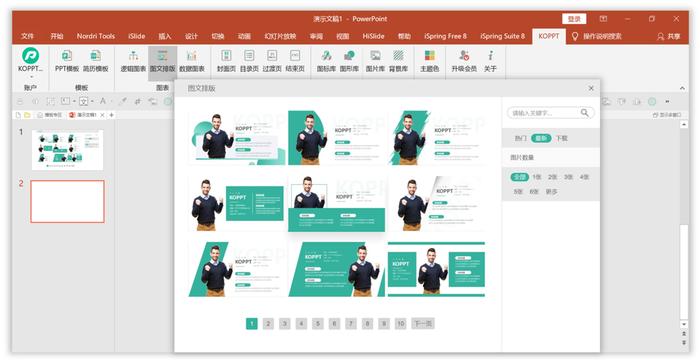The height and width of the screenshot is (363, 700).
Task: Open the 简历模板 resume templates
Action: point(96,61)
